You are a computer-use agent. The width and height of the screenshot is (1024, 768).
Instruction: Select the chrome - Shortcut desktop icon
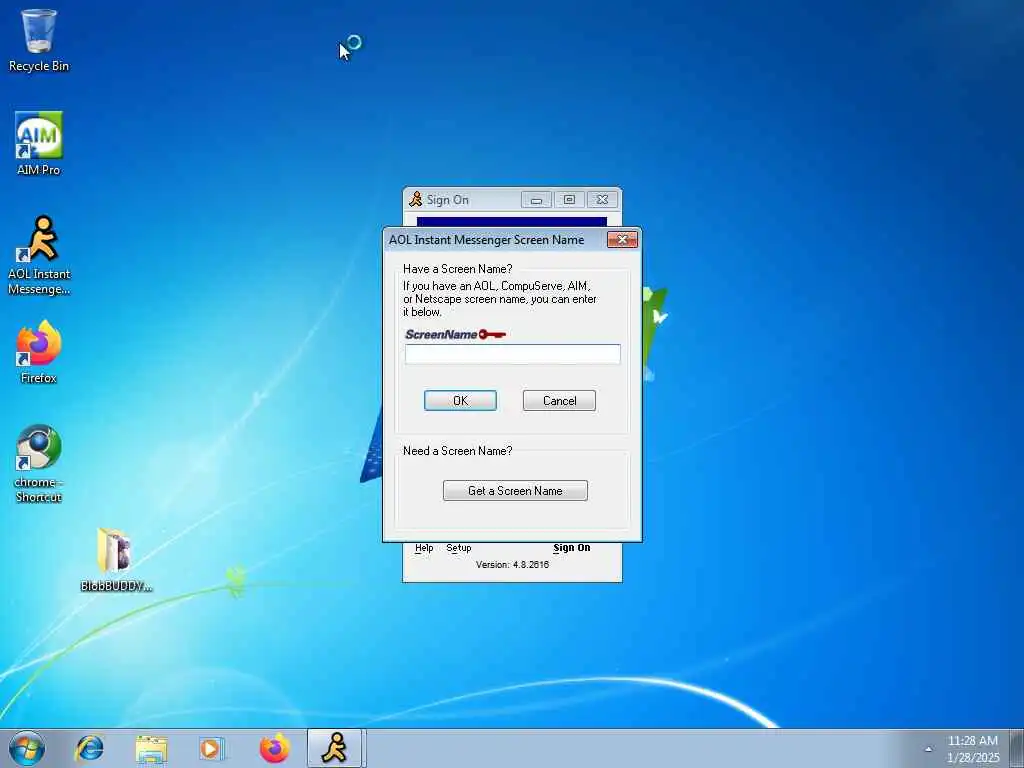coord(39,463)
